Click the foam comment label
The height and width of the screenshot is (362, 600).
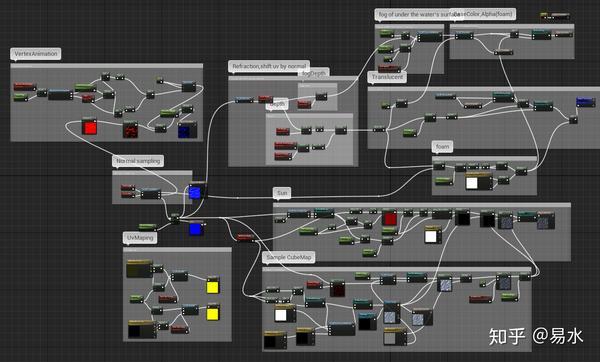coord(443,147)
